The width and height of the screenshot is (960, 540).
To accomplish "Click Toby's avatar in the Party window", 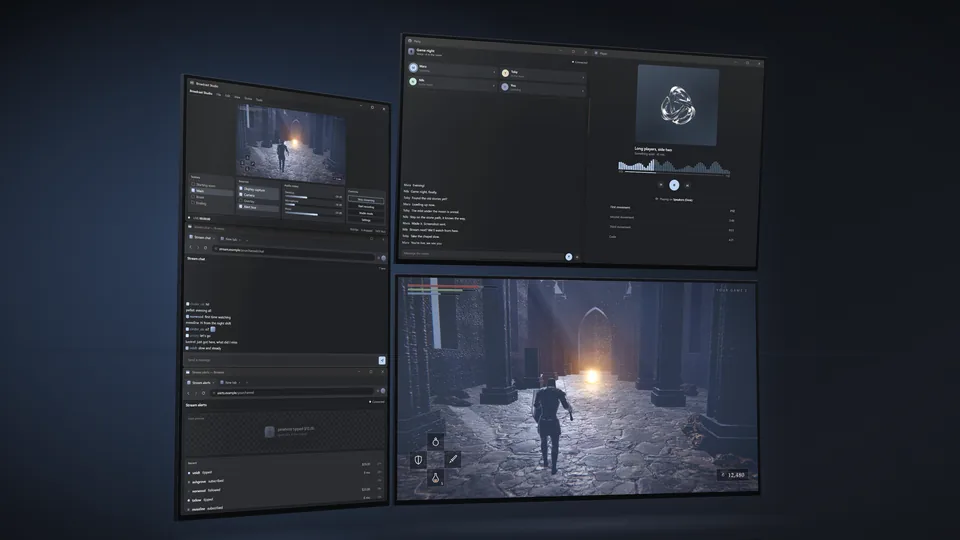I will click(x=505, y=73).
